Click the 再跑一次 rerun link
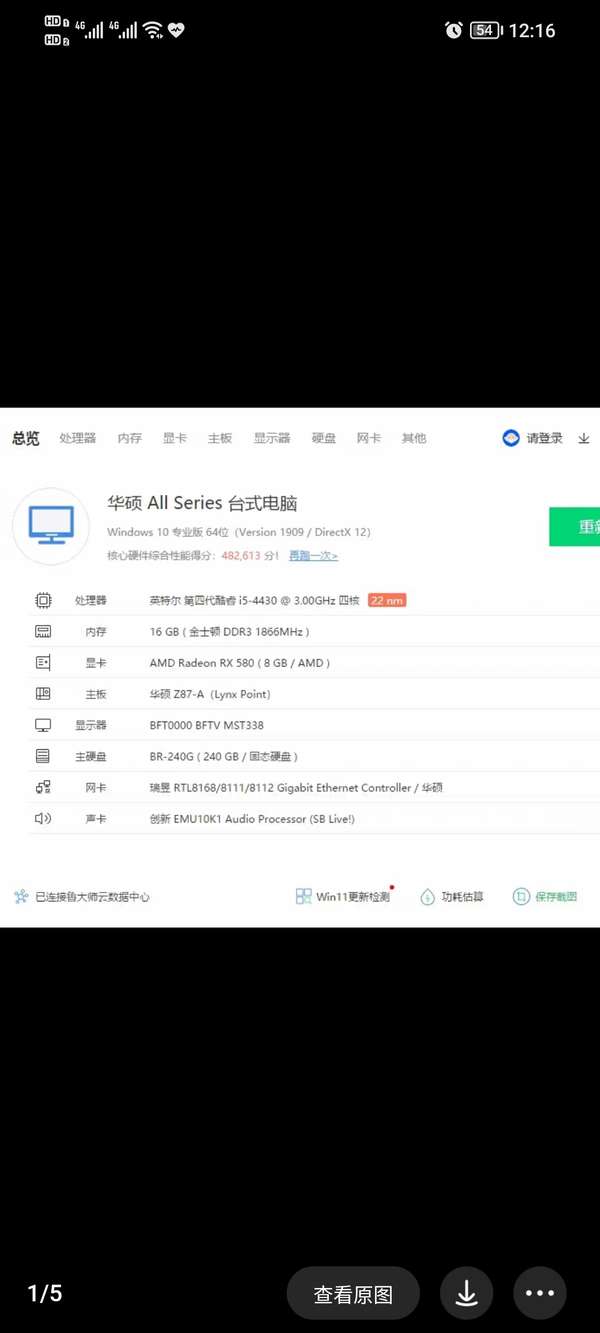 (x=313, y=556)
